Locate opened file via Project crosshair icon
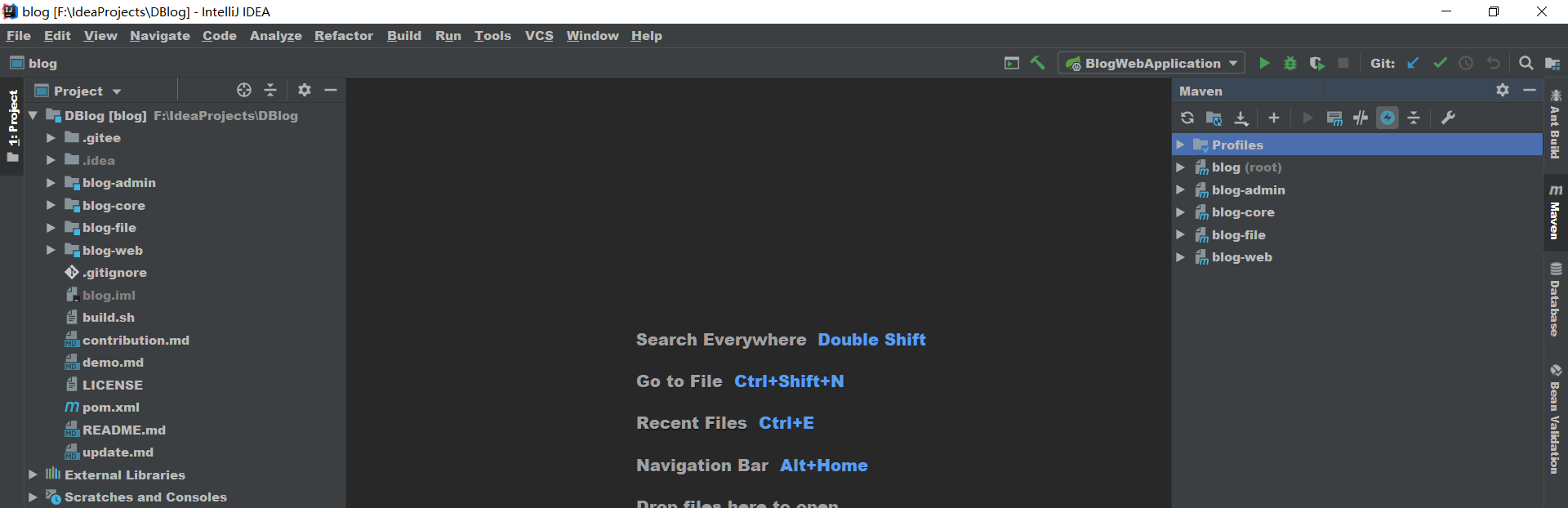The height and width of the screenshot is (508, 1568). click(244, 90)
